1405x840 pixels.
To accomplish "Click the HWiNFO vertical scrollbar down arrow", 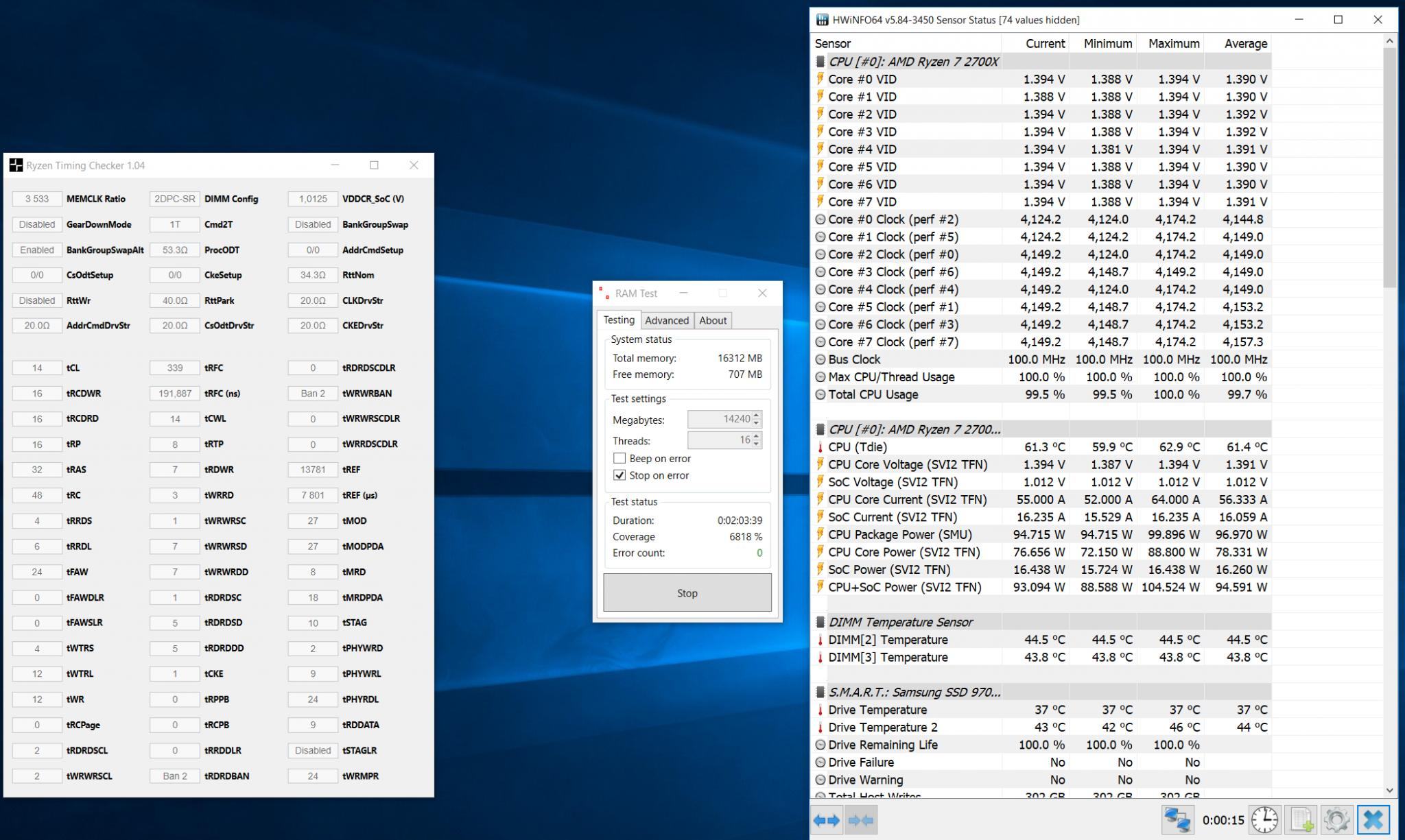I will [x=1389, y=790].
